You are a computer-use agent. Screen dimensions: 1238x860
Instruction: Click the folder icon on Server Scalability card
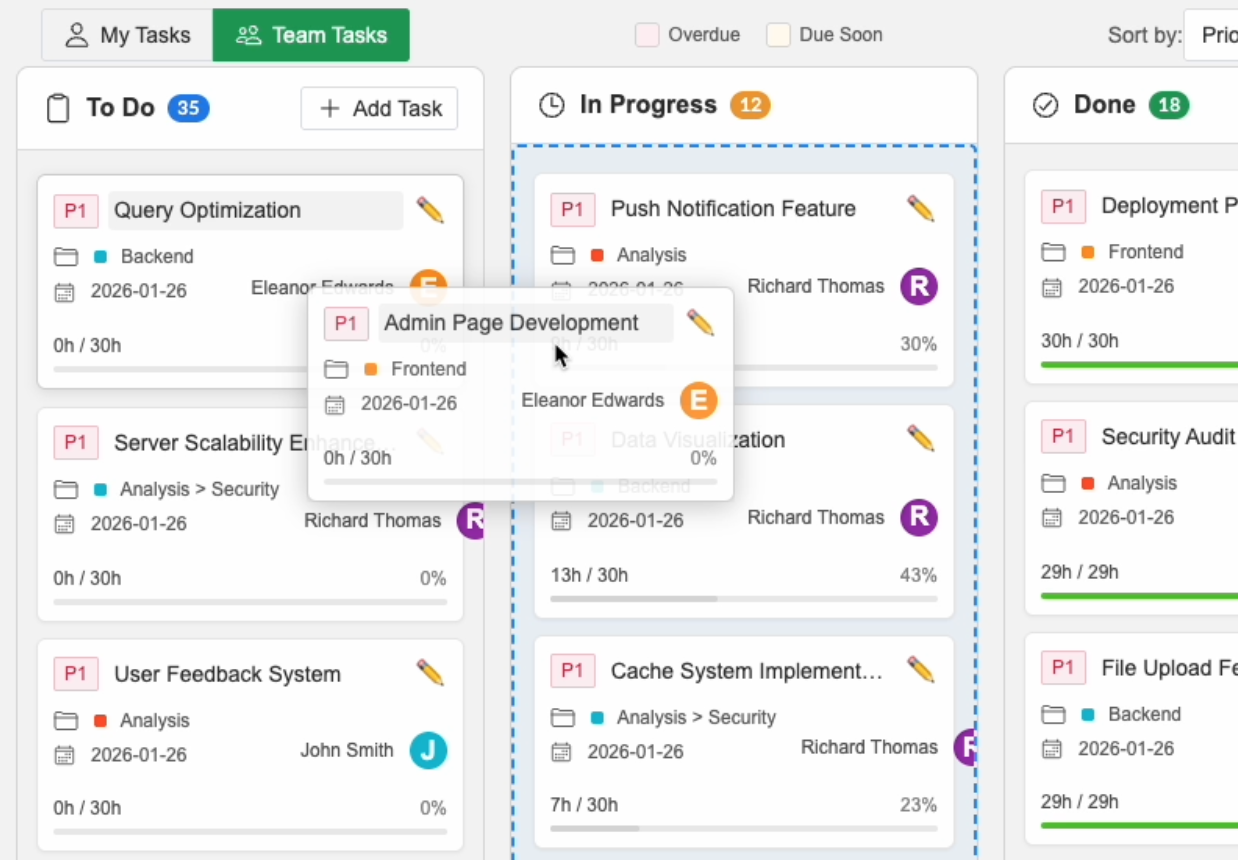click(65, 489)
